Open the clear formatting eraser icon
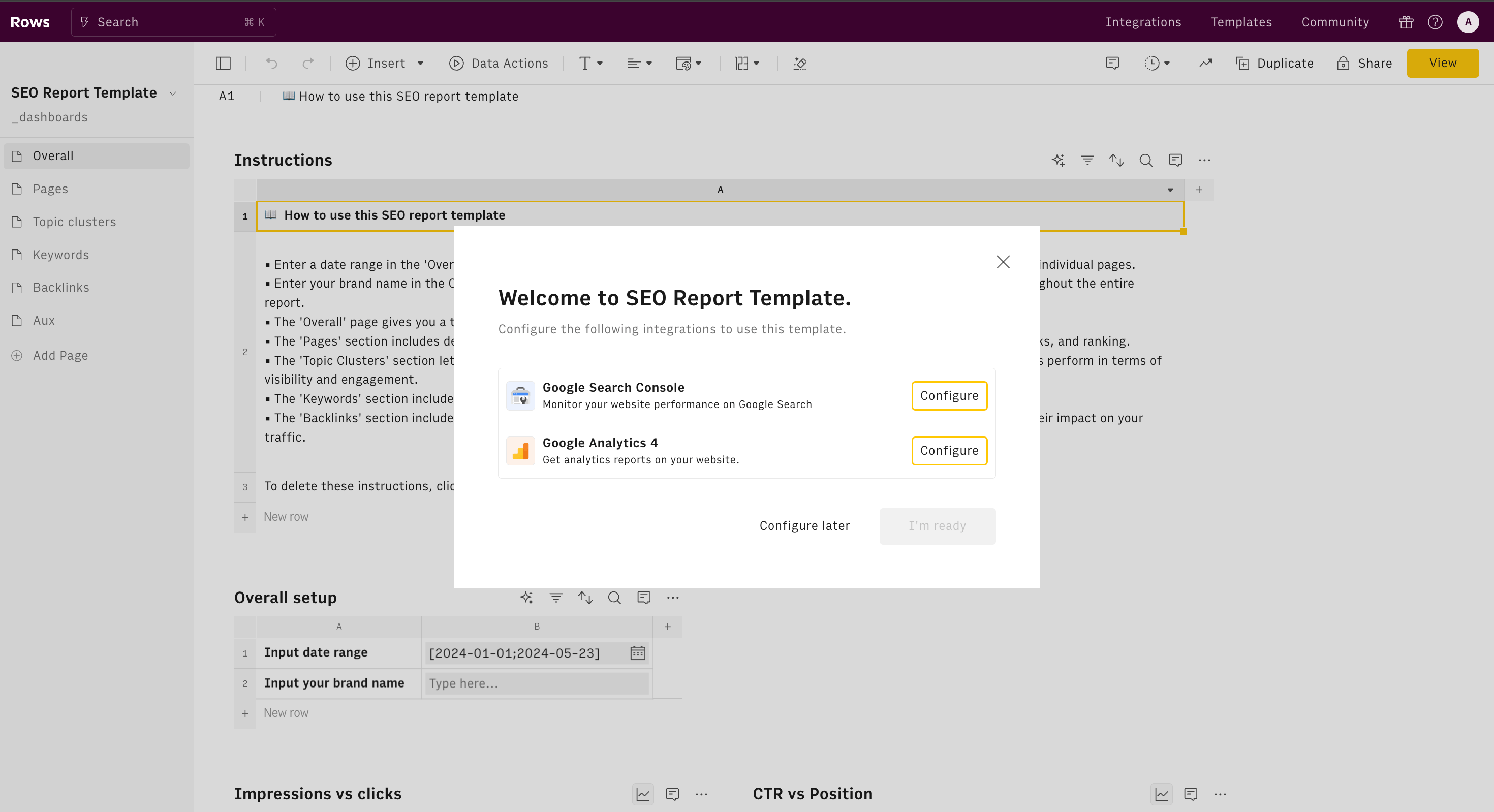Screen dimensions: 1494x812 pyautogui.click(x=800, y=63)
